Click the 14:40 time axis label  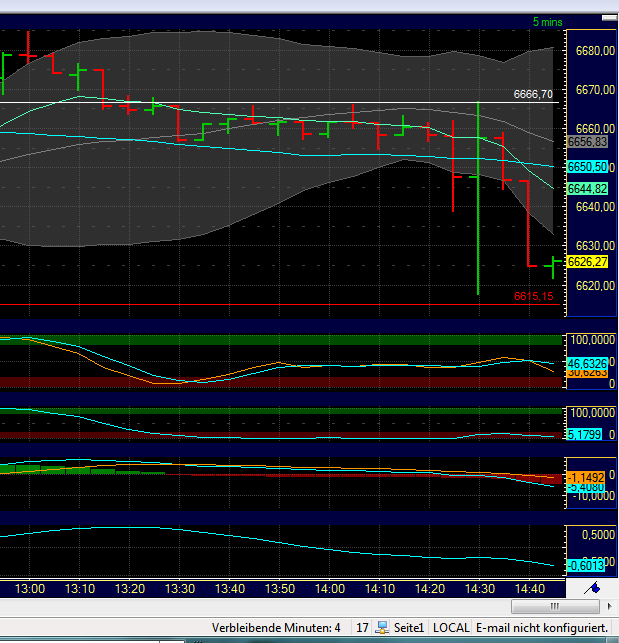coord(530,589)
